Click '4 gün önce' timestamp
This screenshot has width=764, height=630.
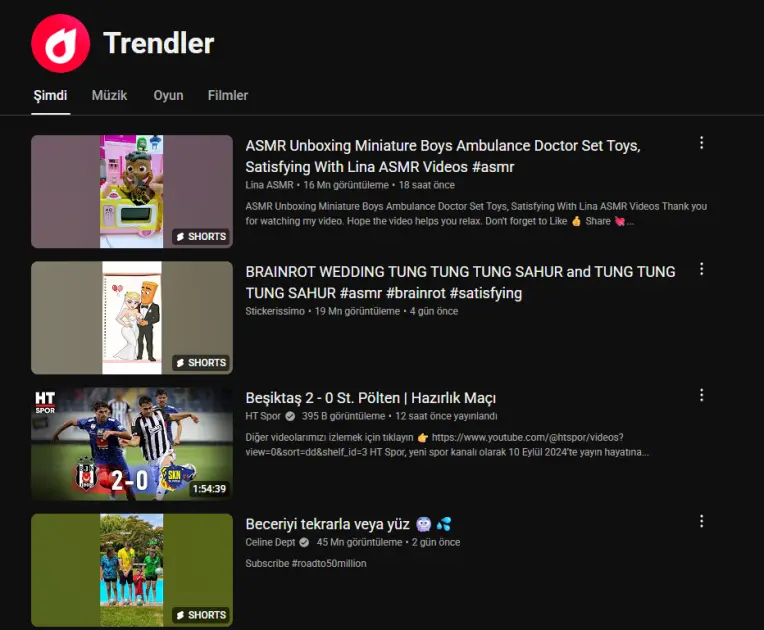pos(434,311)
